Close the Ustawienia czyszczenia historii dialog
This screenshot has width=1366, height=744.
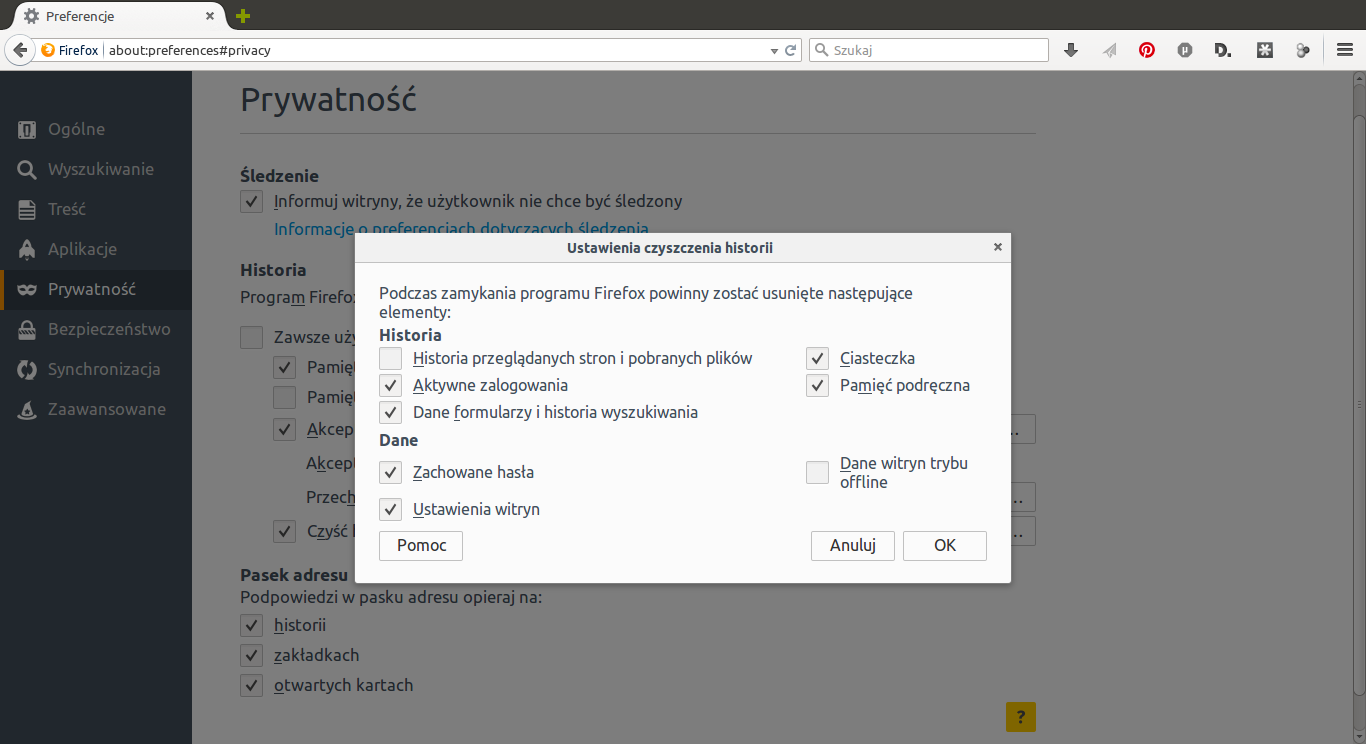[x=997, y=247]
